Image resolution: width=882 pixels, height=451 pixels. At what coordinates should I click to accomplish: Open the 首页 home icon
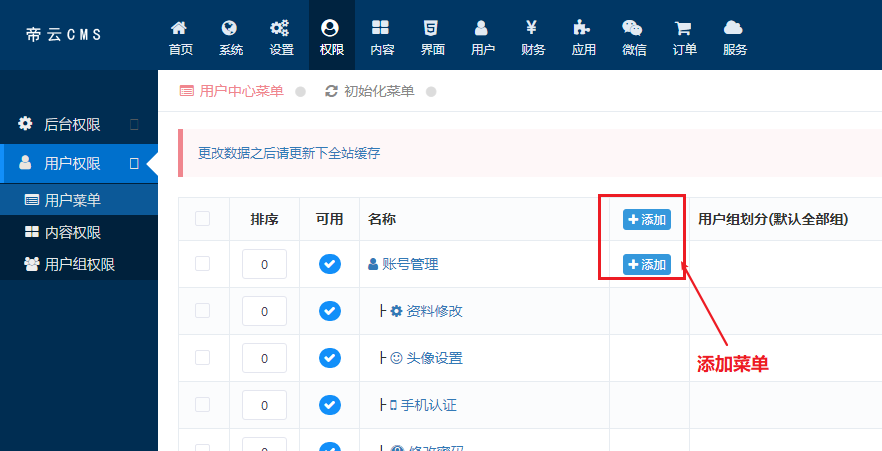tap(181, 28)
